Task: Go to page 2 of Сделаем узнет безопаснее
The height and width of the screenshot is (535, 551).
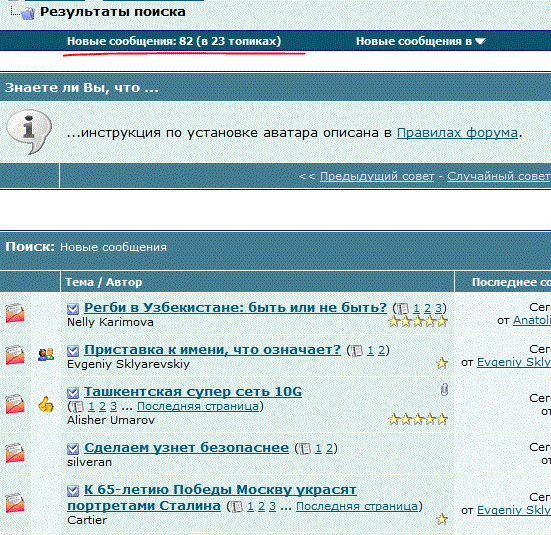Action: pos(329,449)
